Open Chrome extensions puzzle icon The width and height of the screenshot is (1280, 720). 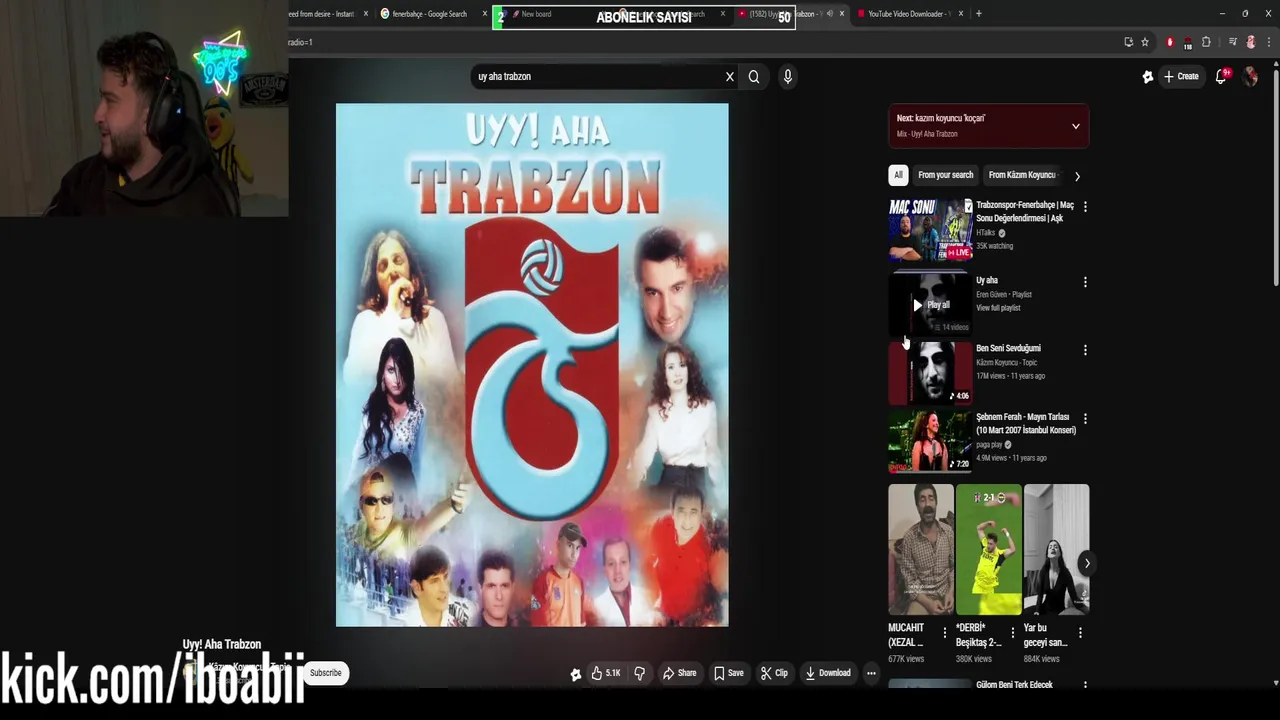(x=1206, y=42)
